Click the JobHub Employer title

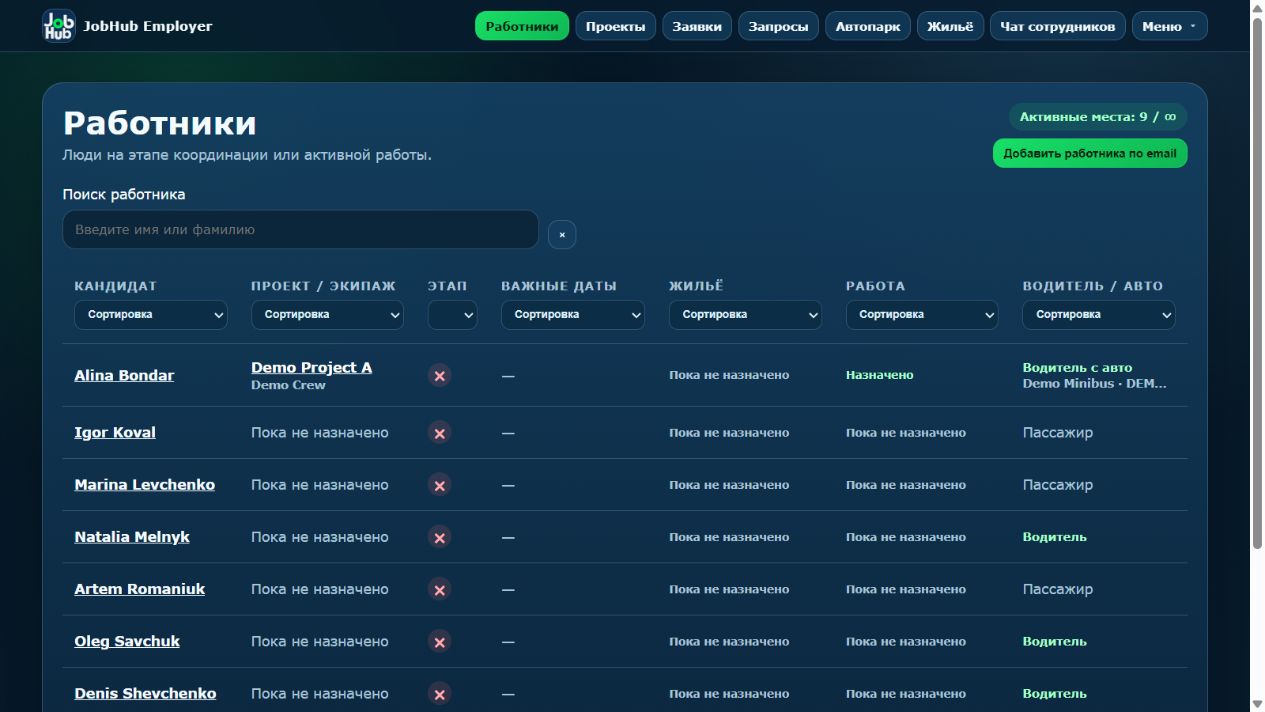[148, 26]
